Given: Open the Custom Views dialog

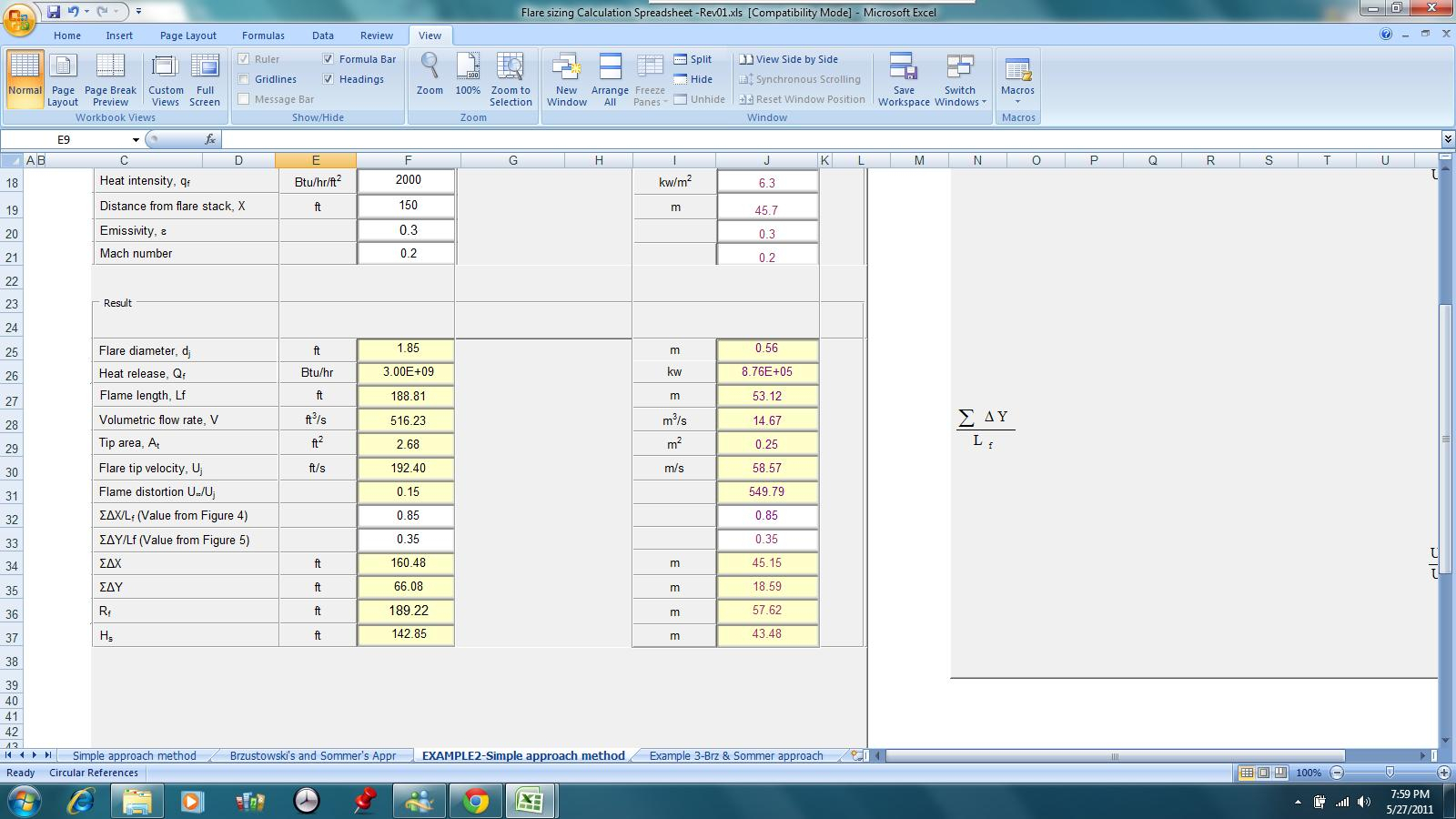Looking at the screenshot, I should 166,80.
